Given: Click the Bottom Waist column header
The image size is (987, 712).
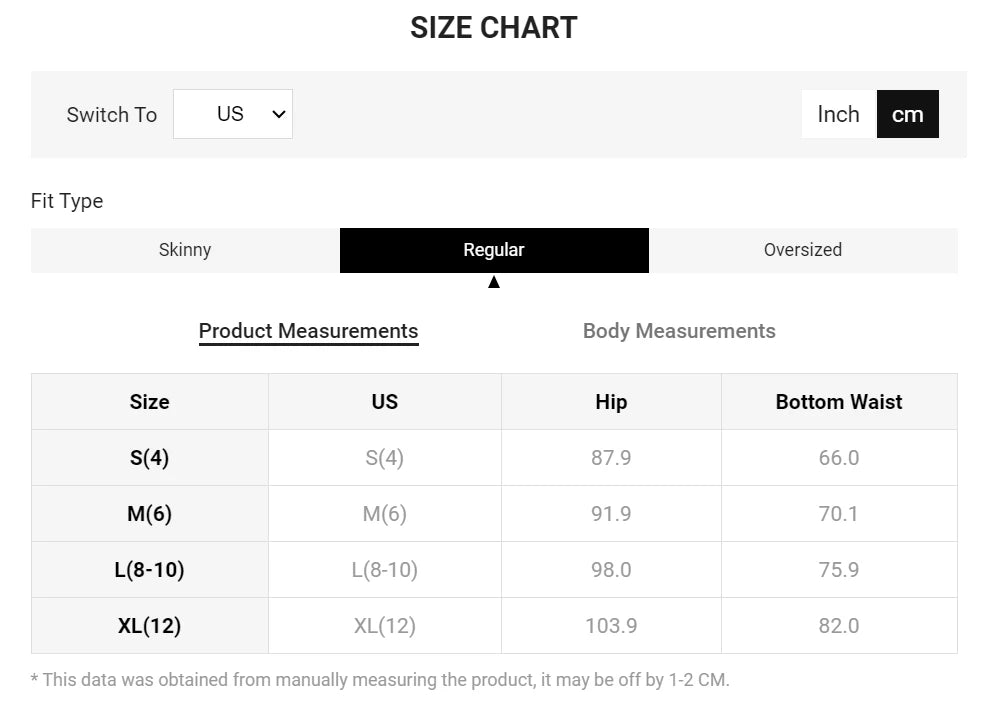Looking at the screenshot, I should tap(839, 402).
